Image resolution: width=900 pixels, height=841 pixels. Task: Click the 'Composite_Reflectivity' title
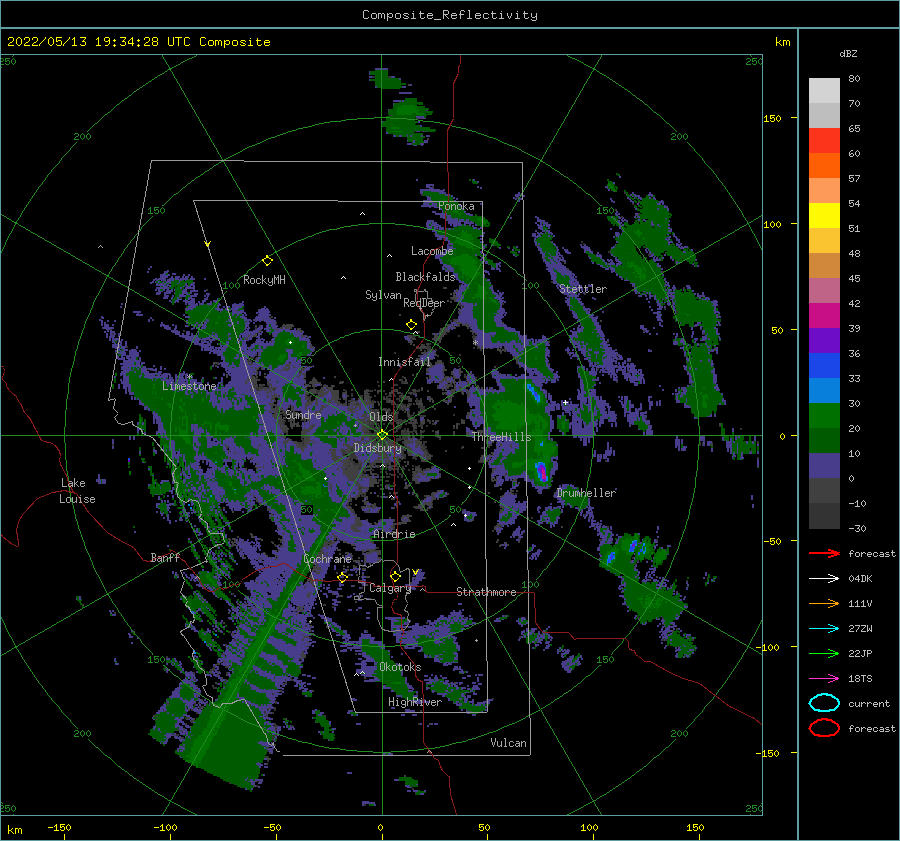click(450, 15)
